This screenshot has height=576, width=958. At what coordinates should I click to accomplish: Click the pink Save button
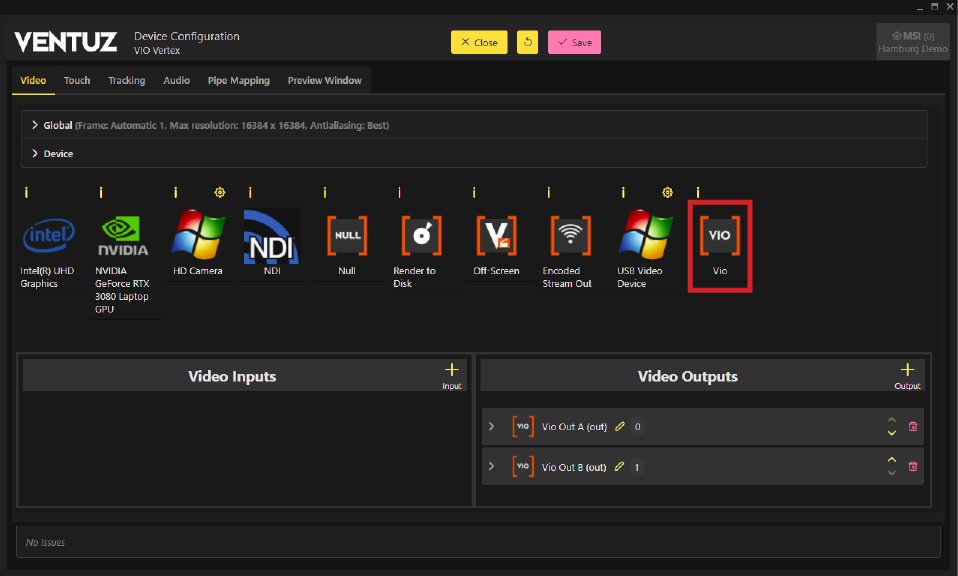tap(574, 42)
